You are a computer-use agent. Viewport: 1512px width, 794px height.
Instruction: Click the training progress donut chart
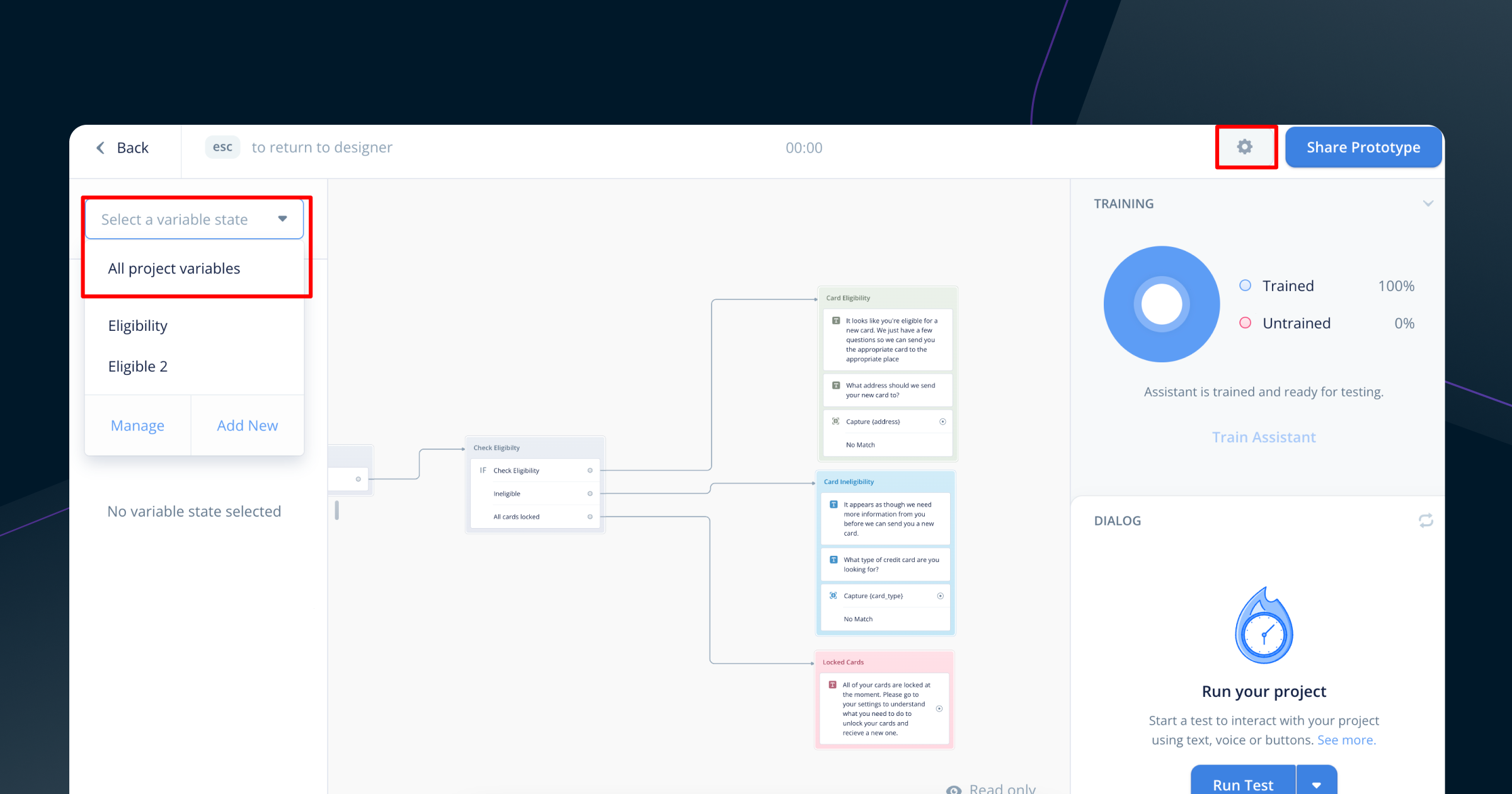pos(1161,304)
